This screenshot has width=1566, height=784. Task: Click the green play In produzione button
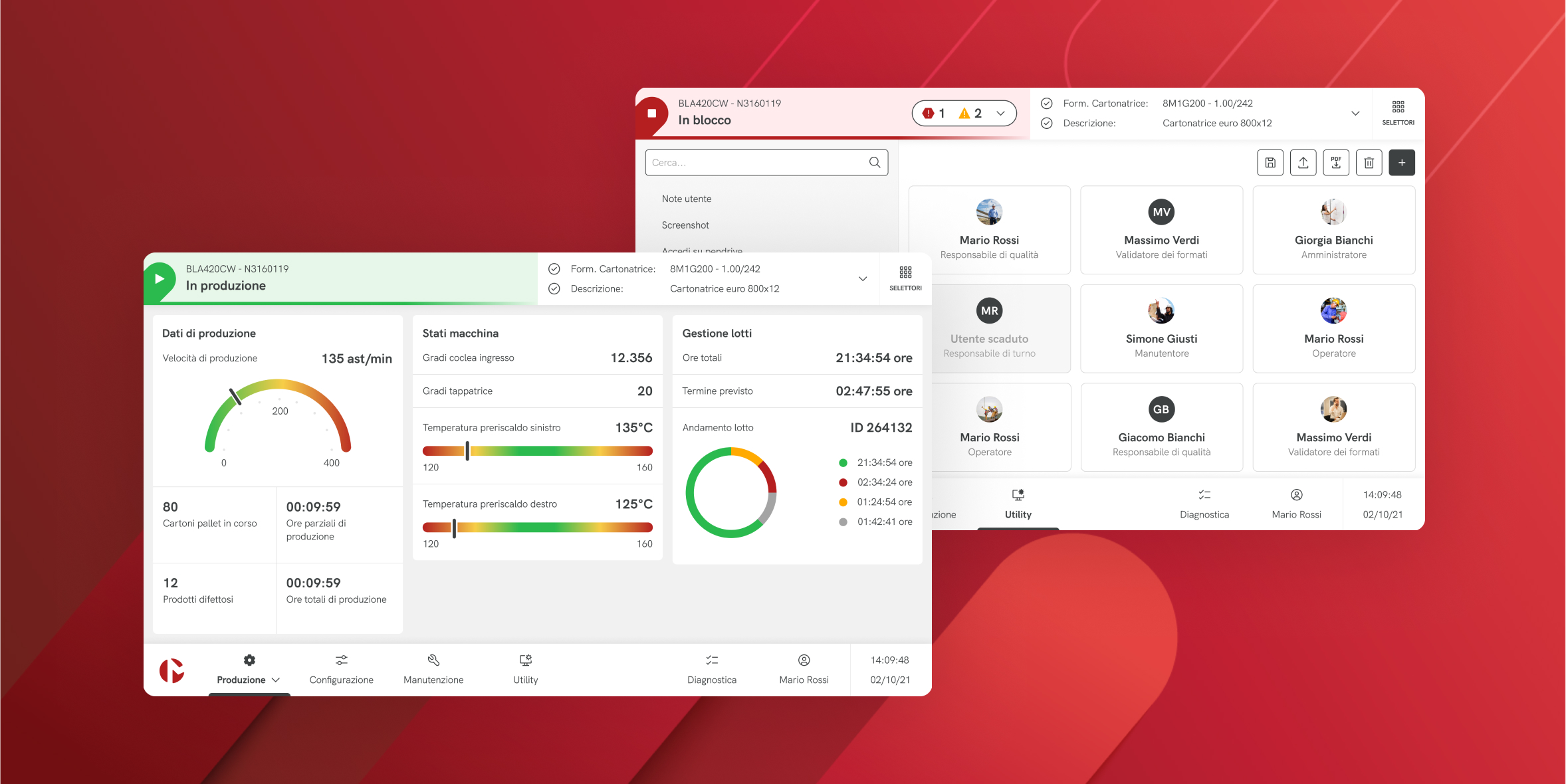click(x=160, y=278)
